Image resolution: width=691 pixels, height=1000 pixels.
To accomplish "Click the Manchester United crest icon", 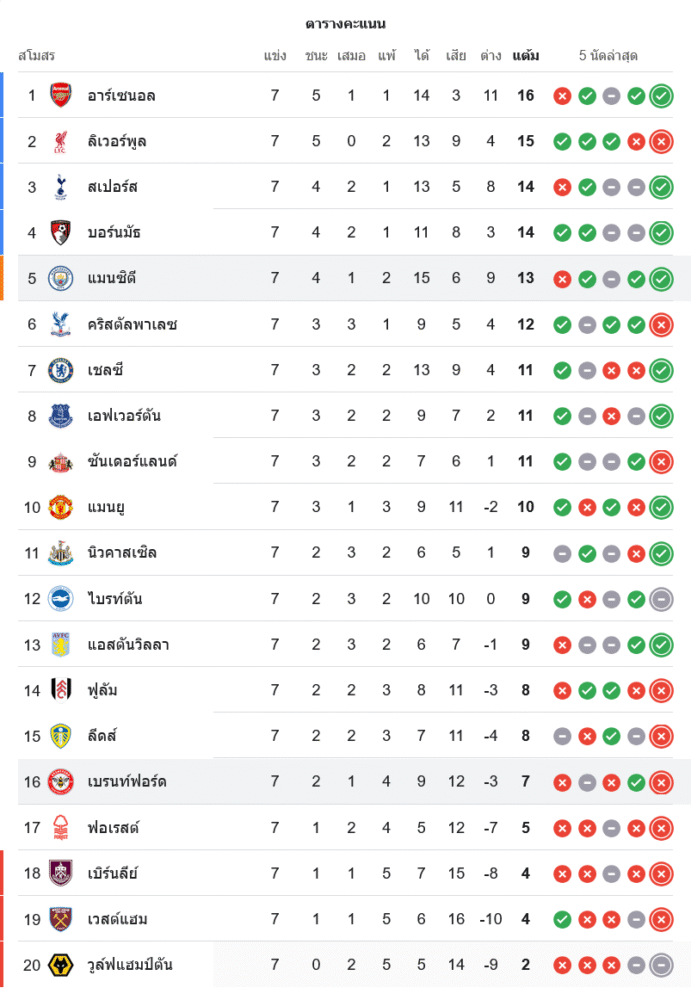I will [61, 507].
